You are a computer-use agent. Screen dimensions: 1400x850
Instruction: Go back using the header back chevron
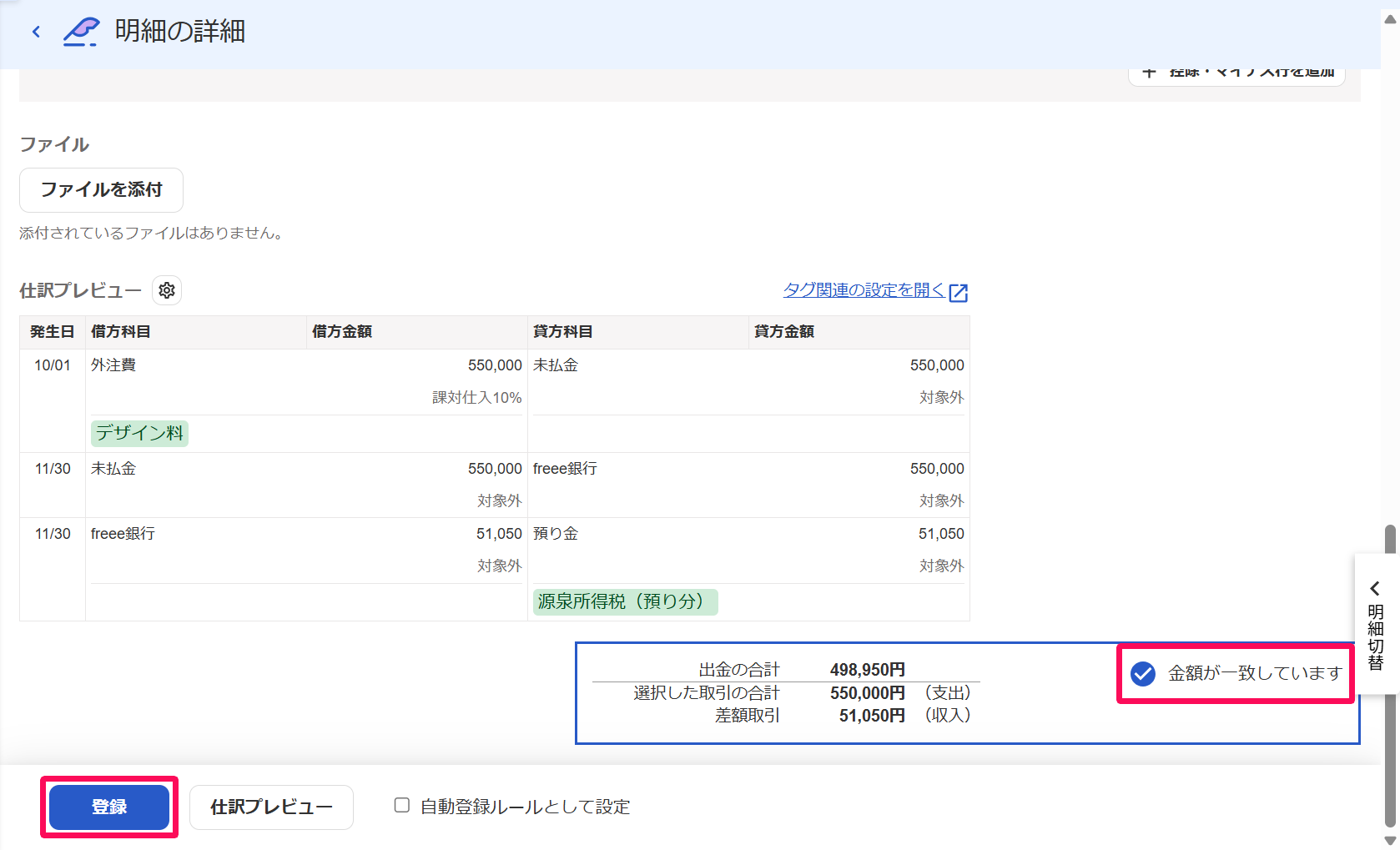[36, 32]
